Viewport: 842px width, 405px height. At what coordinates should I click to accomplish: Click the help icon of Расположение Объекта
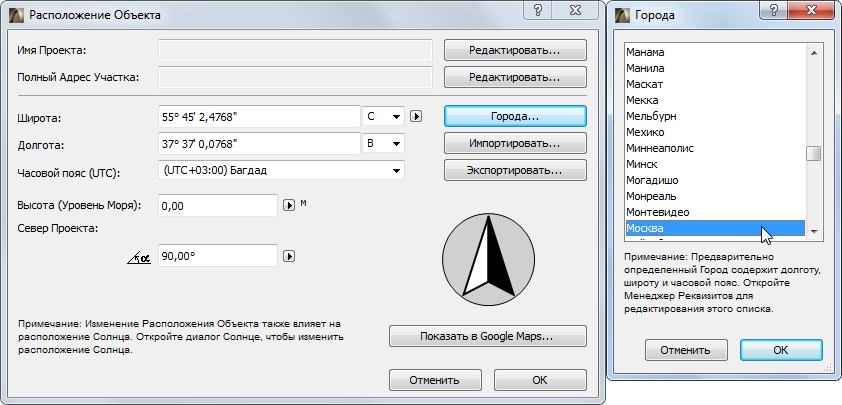pyautogui.click(x=538, y=11)
